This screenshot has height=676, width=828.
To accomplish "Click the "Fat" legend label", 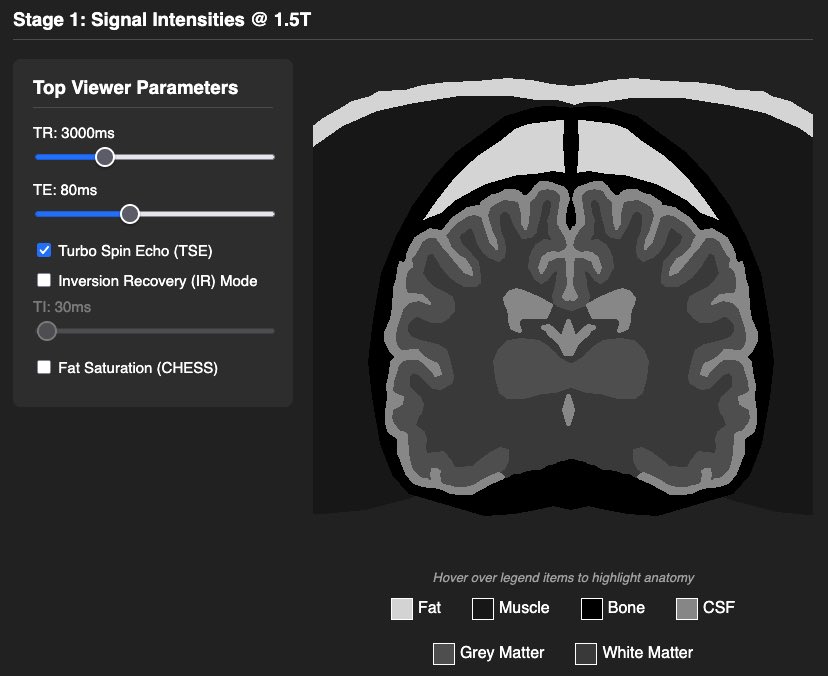I will click(429, 608).
